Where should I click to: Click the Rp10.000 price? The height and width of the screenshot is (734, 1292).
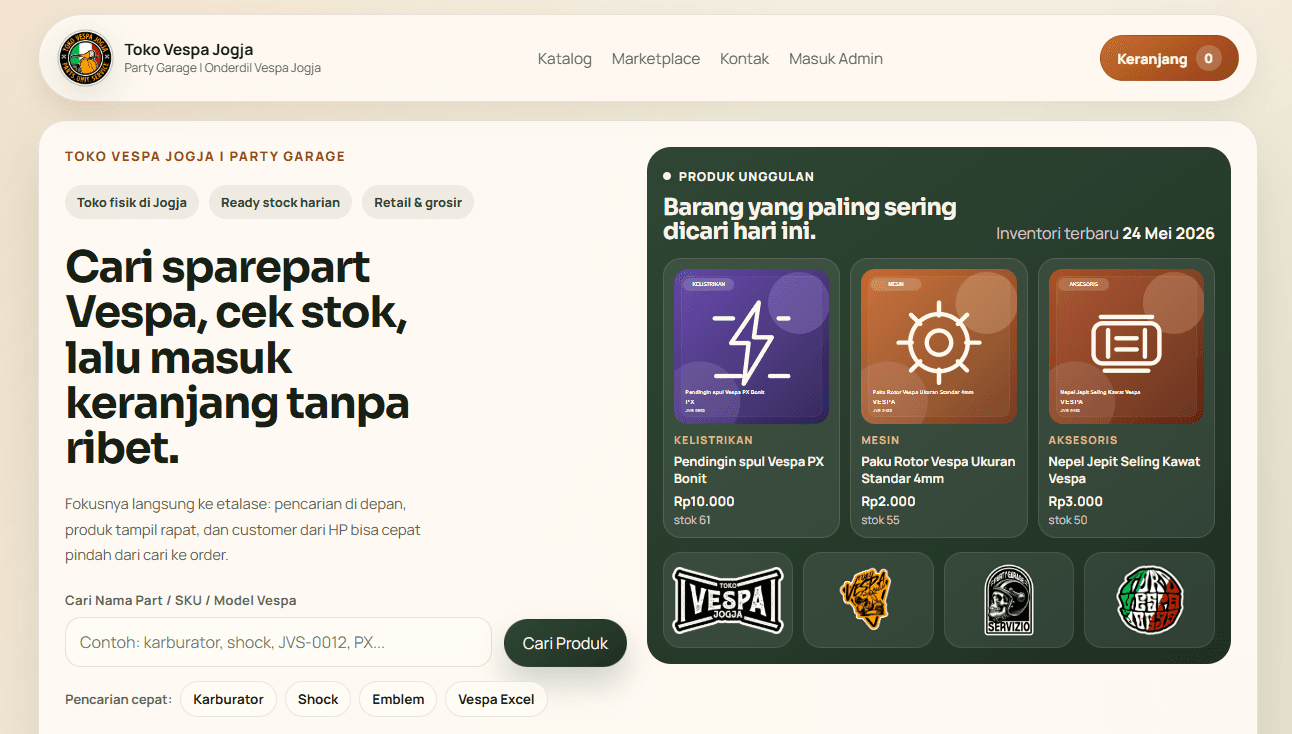(x=704, y=502)
